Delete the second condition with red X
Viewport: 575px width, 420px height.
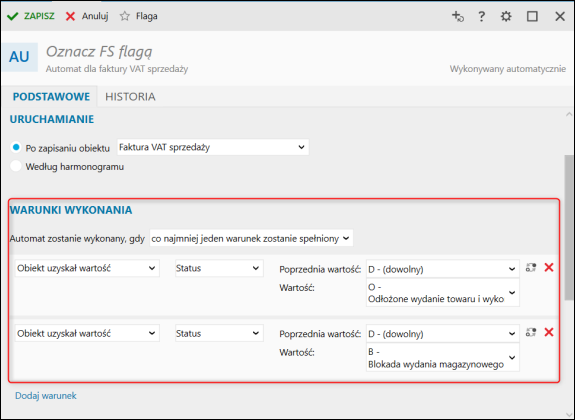(549, 332)
